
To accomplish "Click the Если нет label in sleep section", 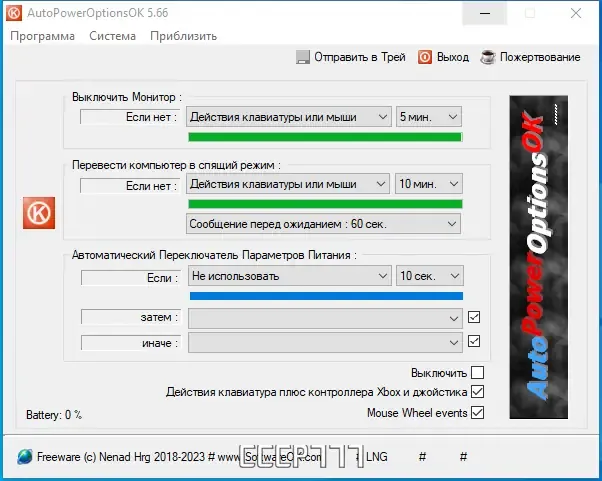I will [x=130, y=186].
